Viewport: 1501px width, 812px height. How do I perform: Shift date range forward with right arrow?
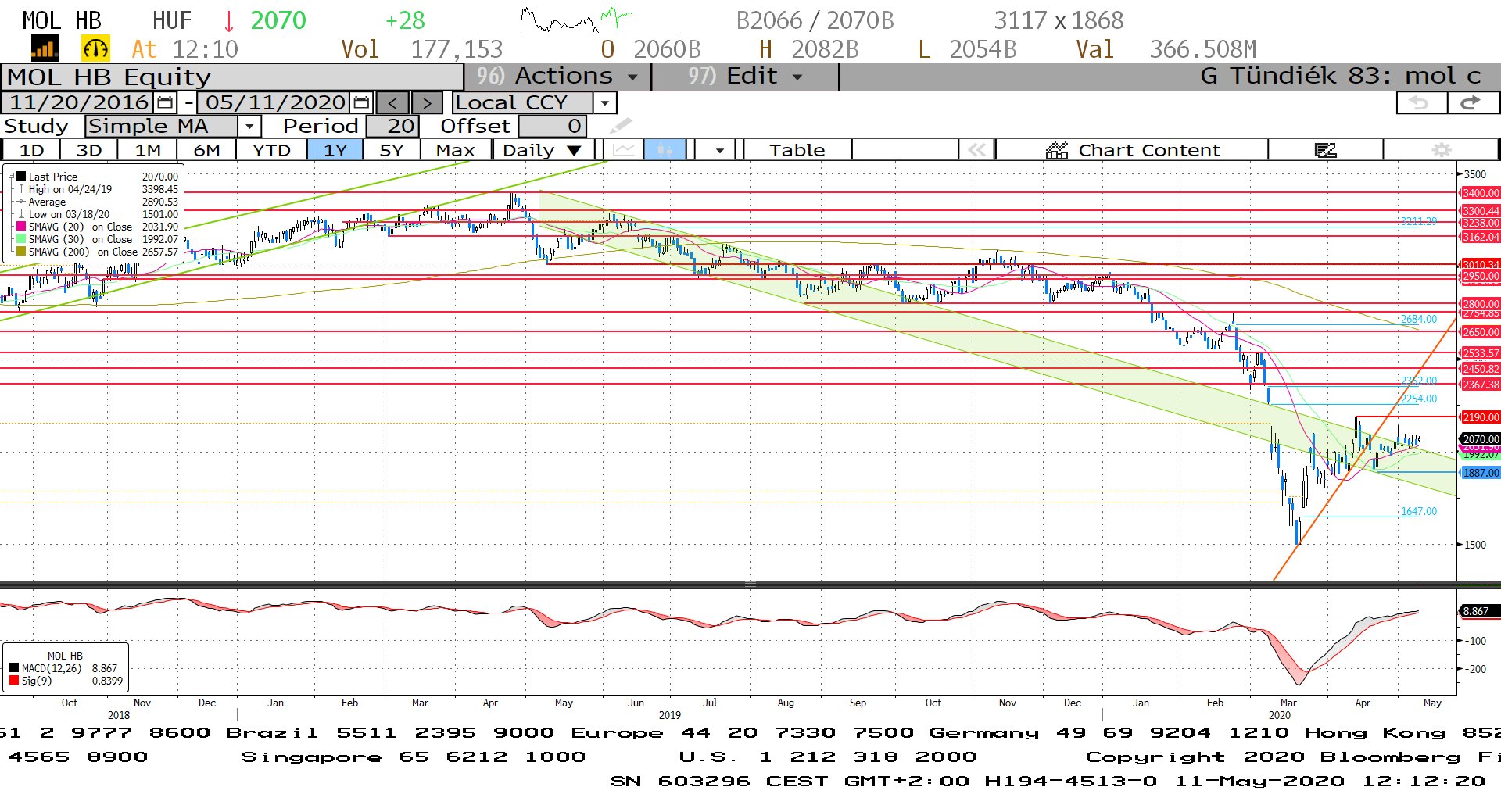427,102
